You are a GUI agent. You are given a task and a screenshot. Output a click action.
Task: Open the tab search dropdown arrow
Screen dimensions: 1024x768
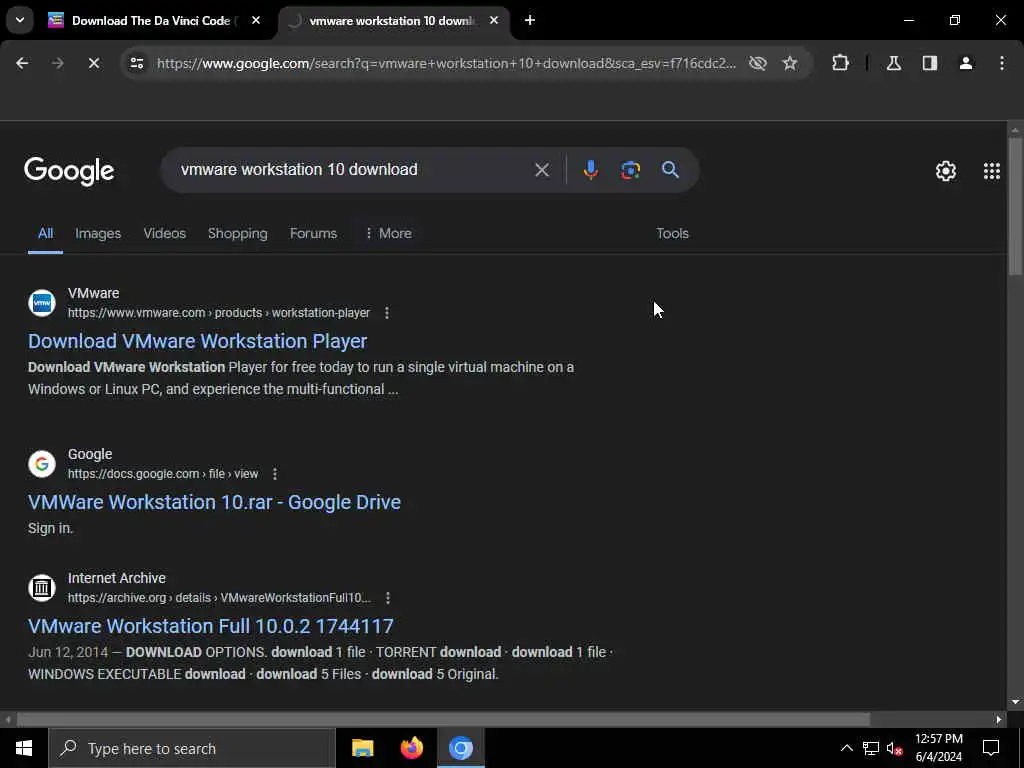point(20,20)
